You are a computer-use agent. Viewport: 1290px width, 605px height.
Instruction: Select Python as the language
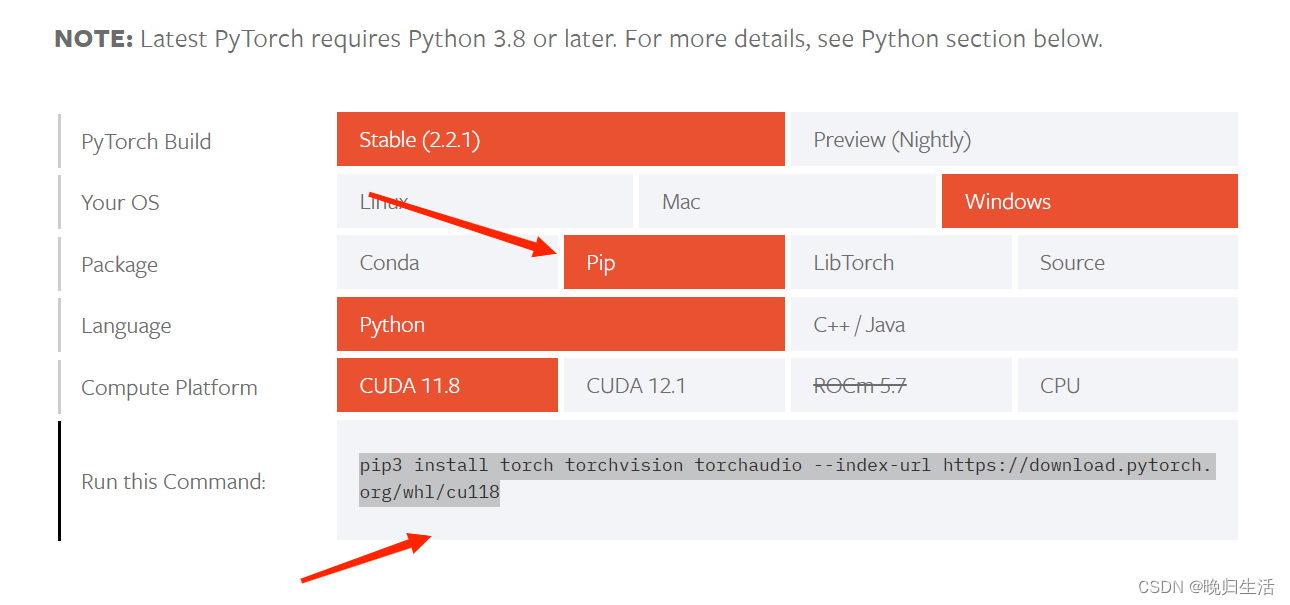click(560, 324)
